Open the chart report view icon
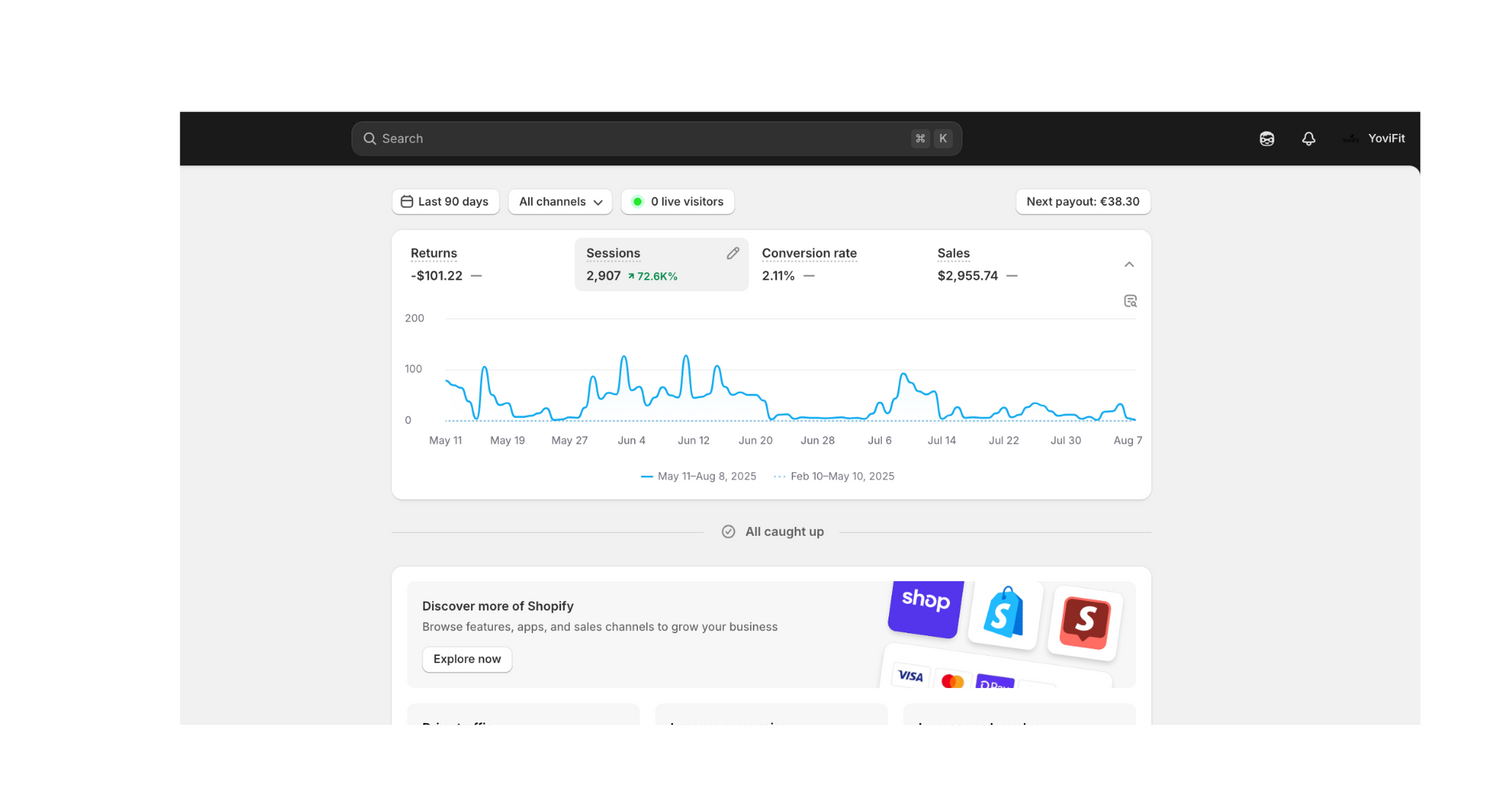This screenshot has height=792, width=1500. click(1130, 301)
